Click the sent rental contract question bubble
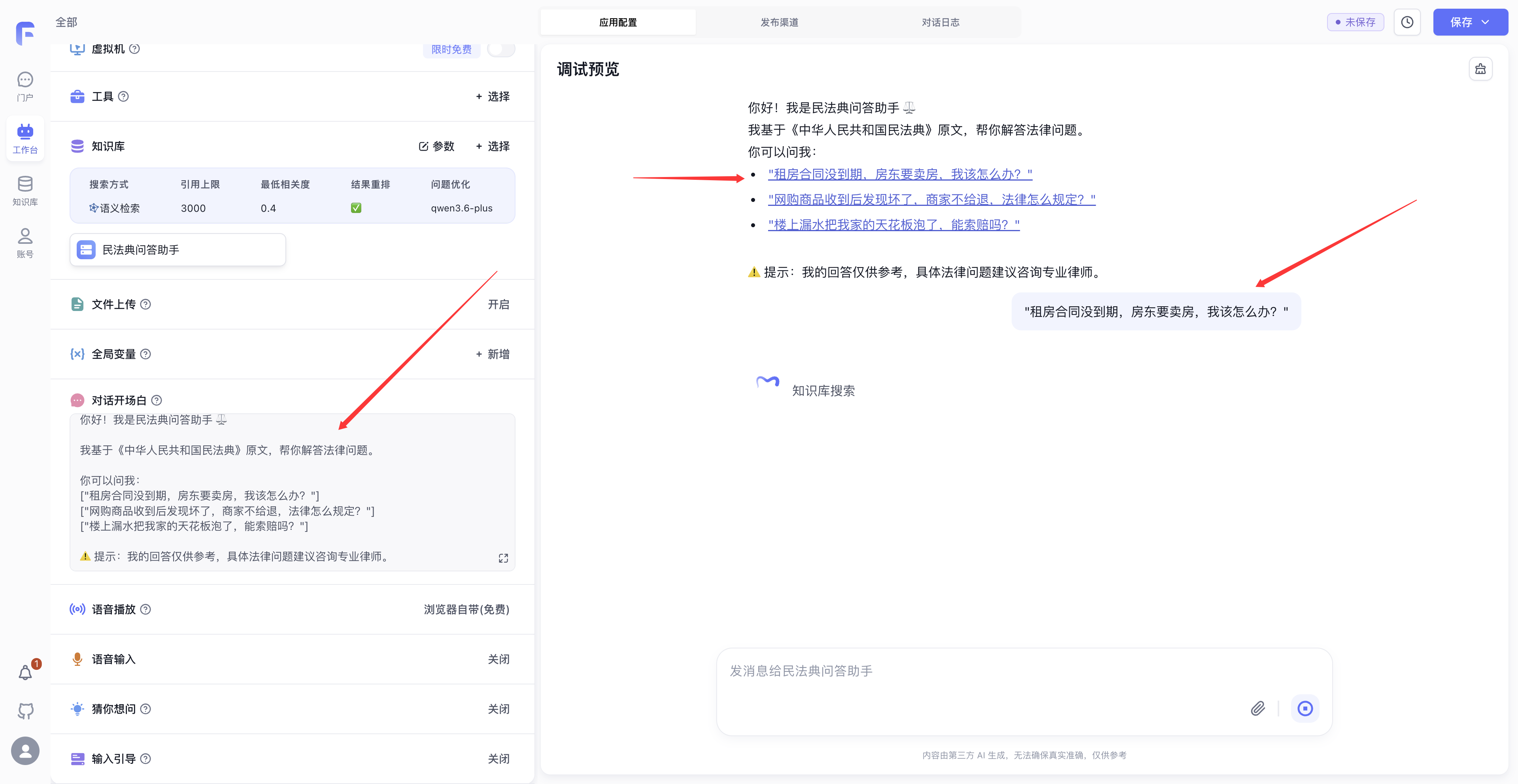Image resolution: width=1518 pixels, height=784 pixels. pos(1155,312)
